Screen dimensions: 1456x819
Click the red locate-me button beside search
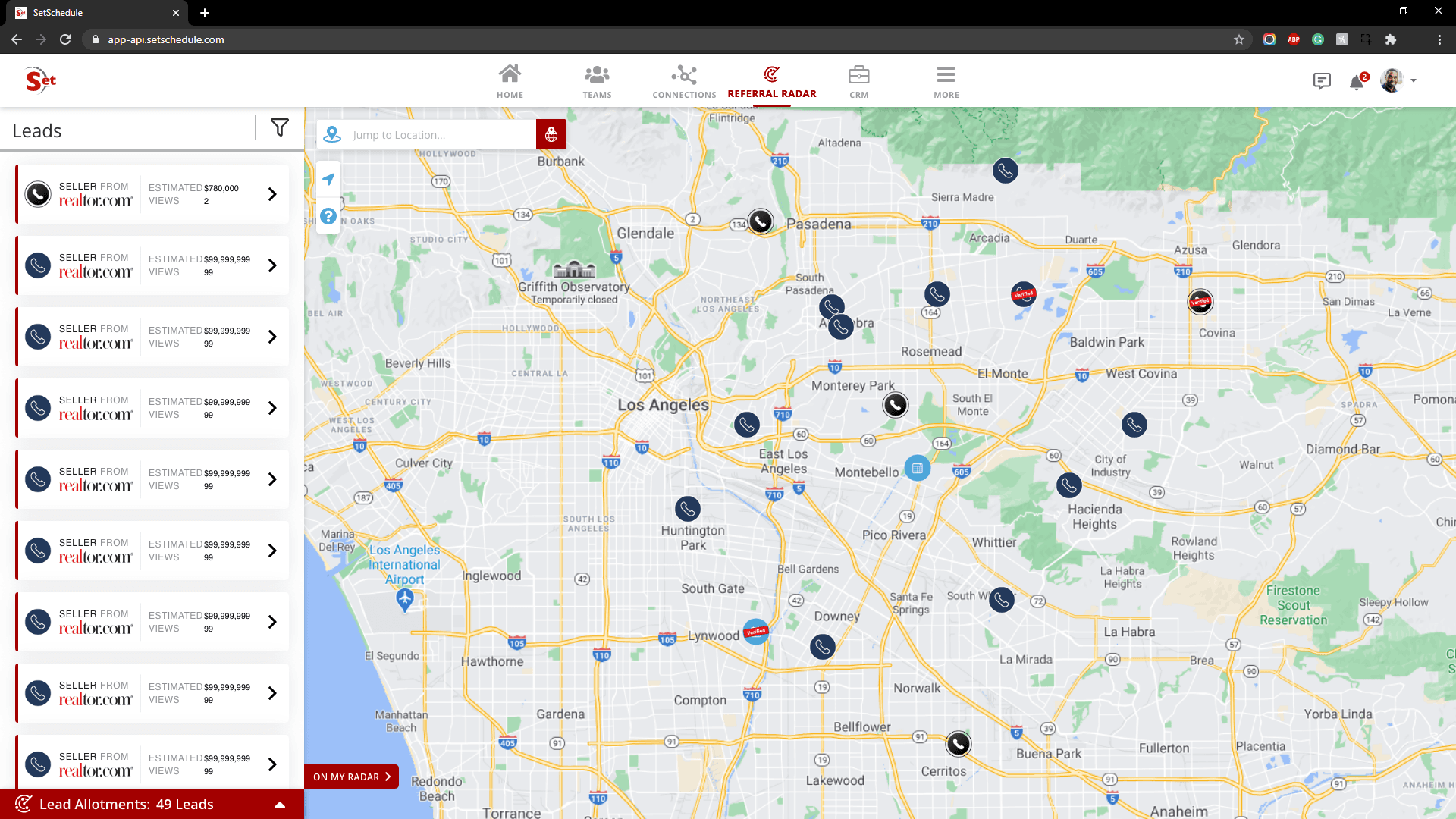(x=551, y=134)
